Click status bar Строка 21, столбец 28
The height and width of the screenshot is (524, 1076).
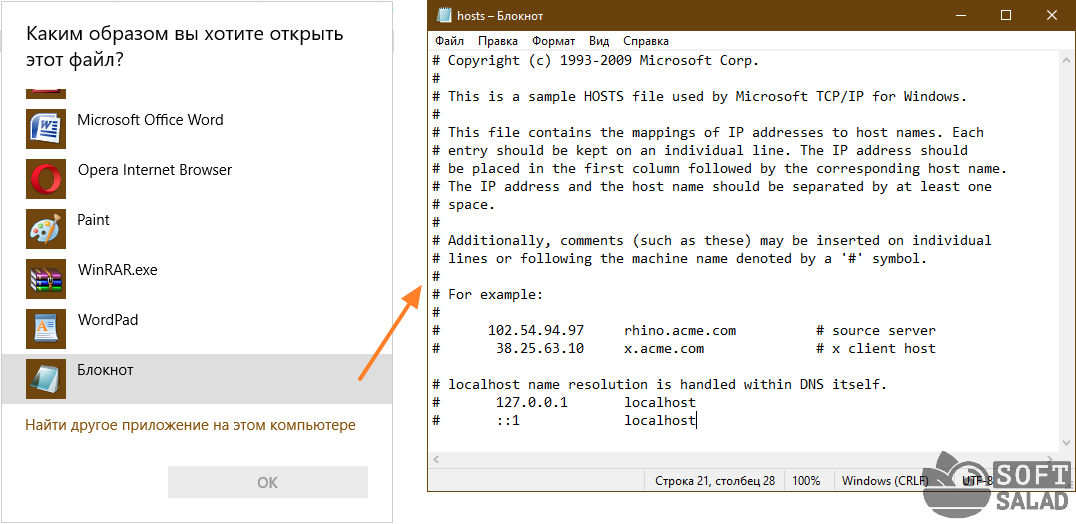tap(716, 481)
